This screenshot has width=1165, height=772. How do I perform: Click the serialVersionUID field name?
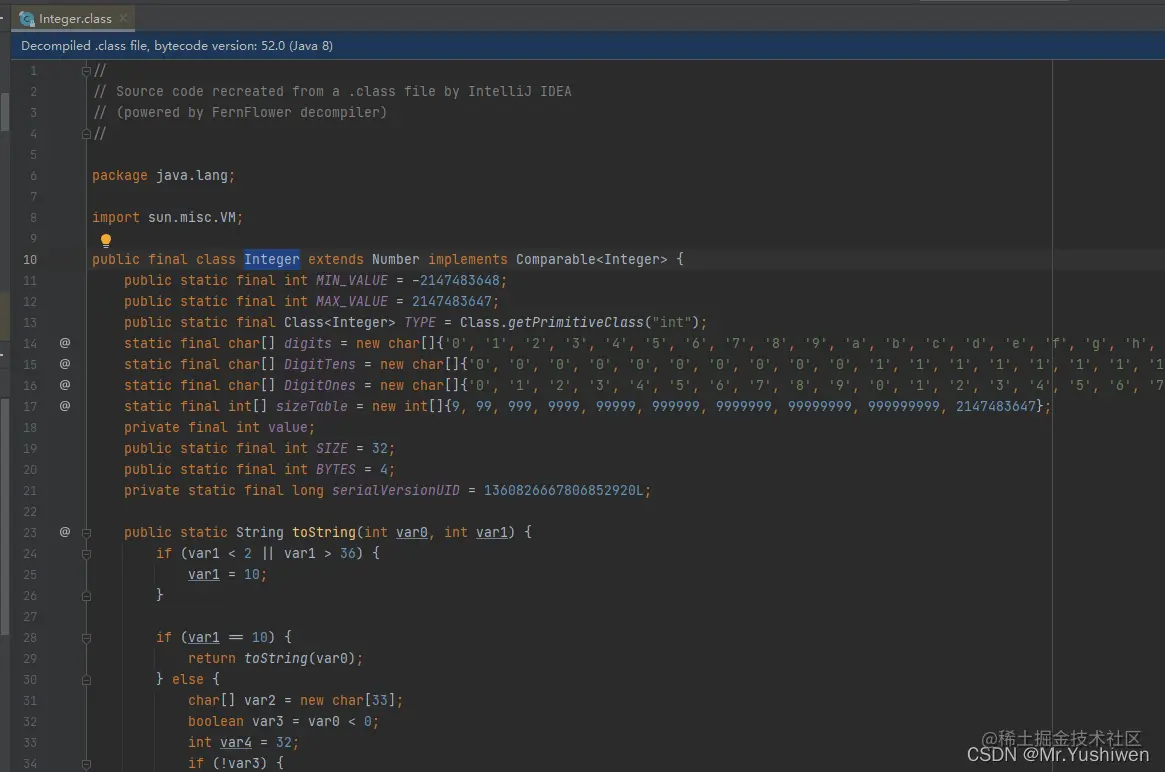tap(396, 490)
